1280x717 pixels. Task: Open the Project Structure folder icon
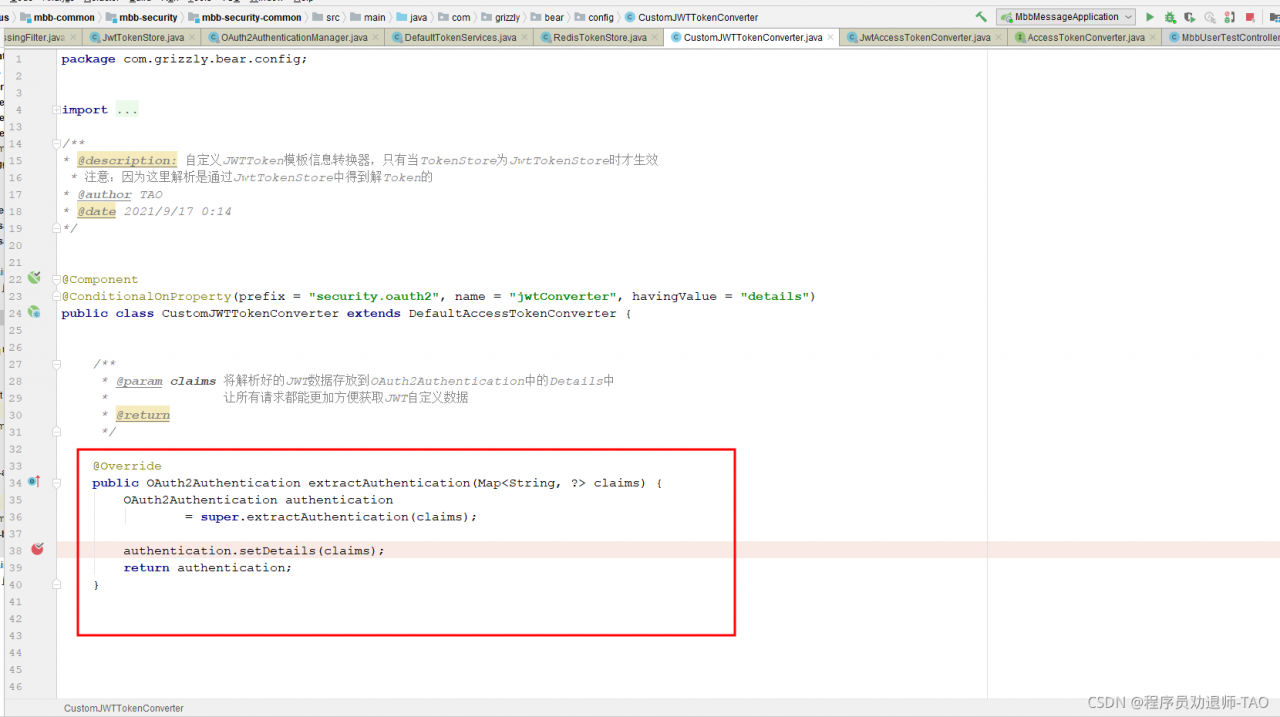coord(1273,17)
